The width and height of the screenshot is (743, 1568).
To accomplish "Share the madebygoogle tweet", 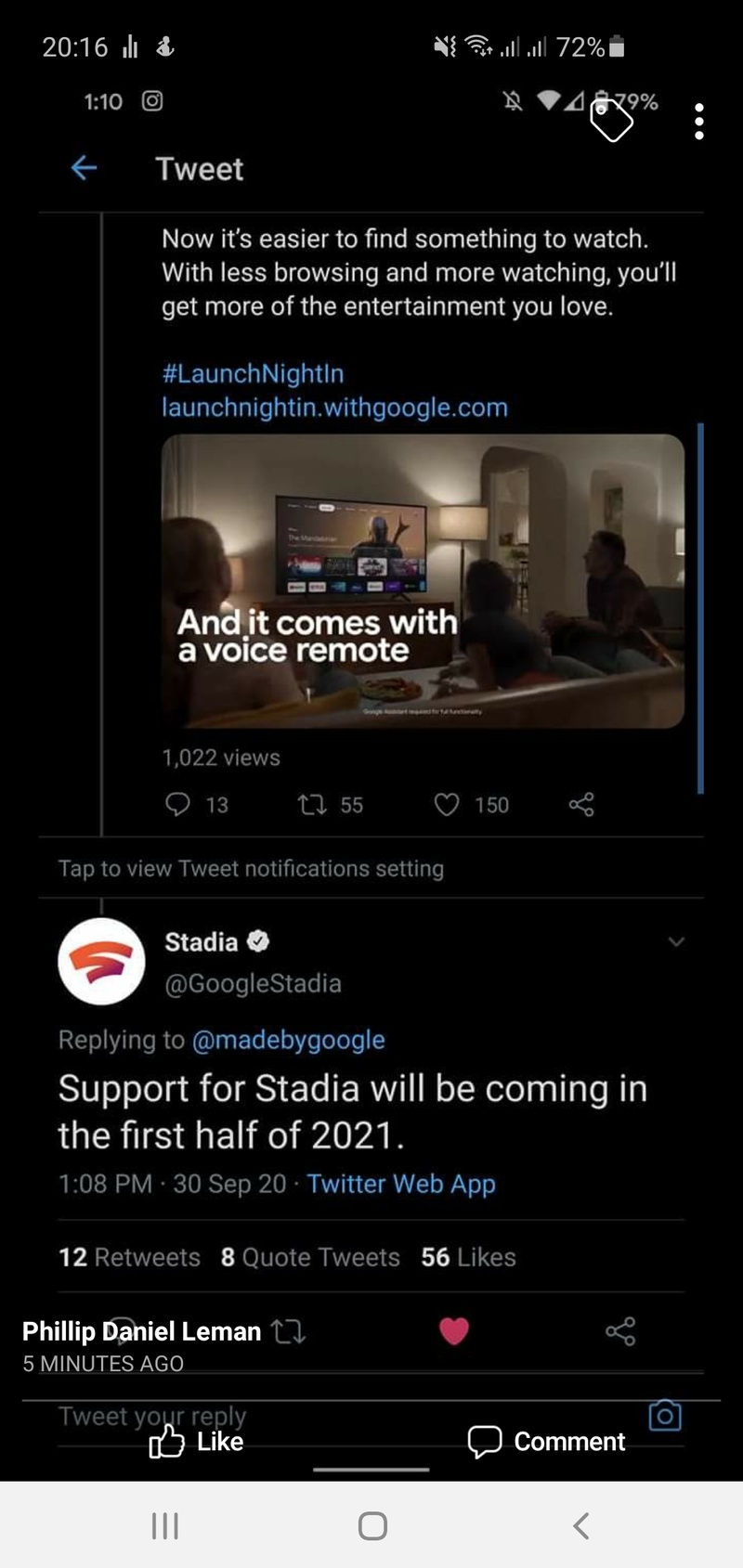I will pyautogui.click(x=581, y=805).
